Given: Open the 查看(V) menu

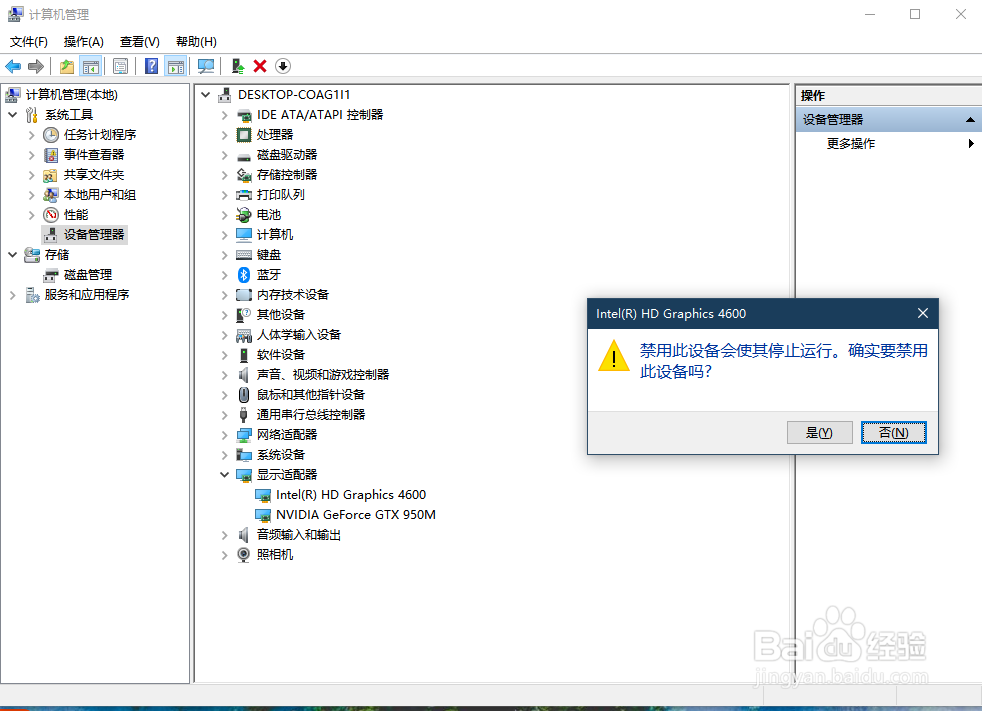Looking at the screenshot, I should 140,41.
